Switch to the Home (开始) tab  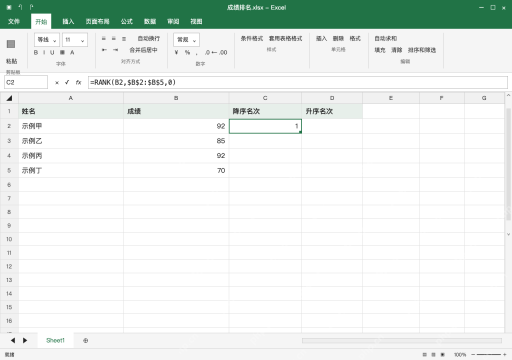[41, 22]
